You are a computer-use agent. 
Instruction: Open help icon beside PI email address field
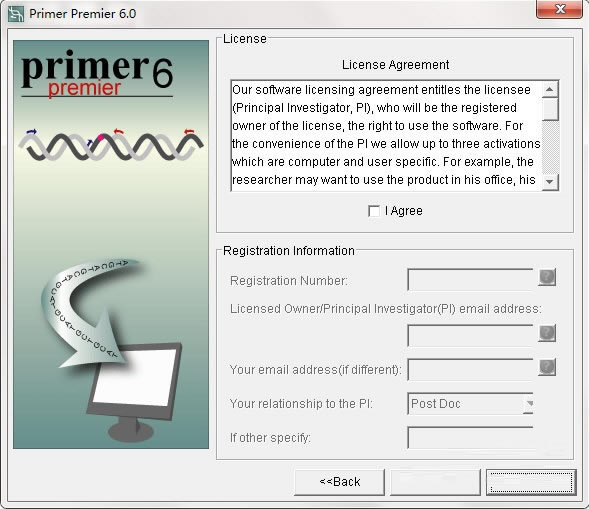click(547, 332)
